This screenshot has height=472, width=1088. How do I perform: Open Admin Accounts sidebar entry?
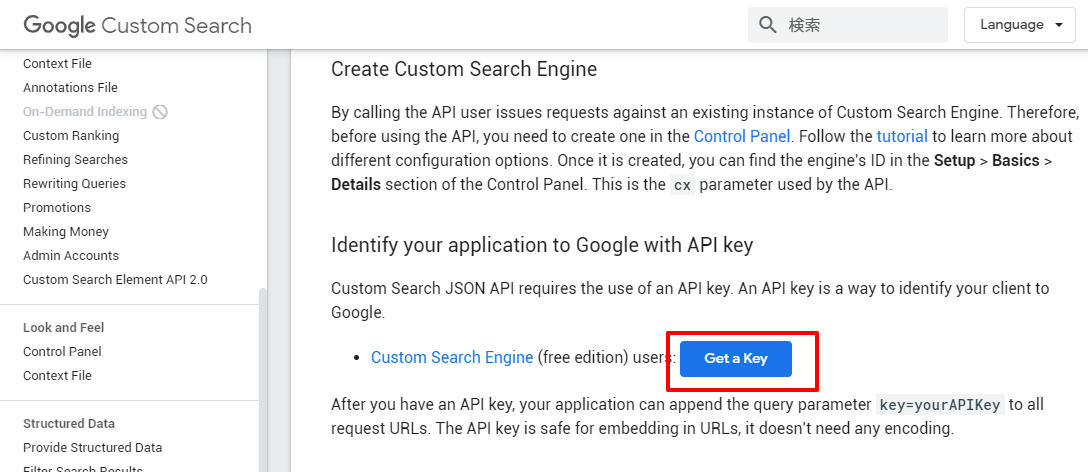71,256
